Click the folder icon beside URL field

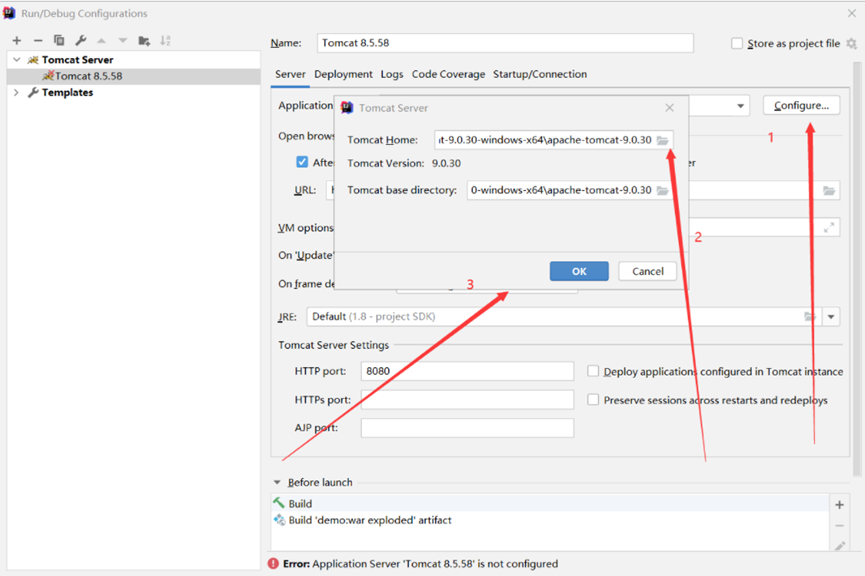point(829,191)
